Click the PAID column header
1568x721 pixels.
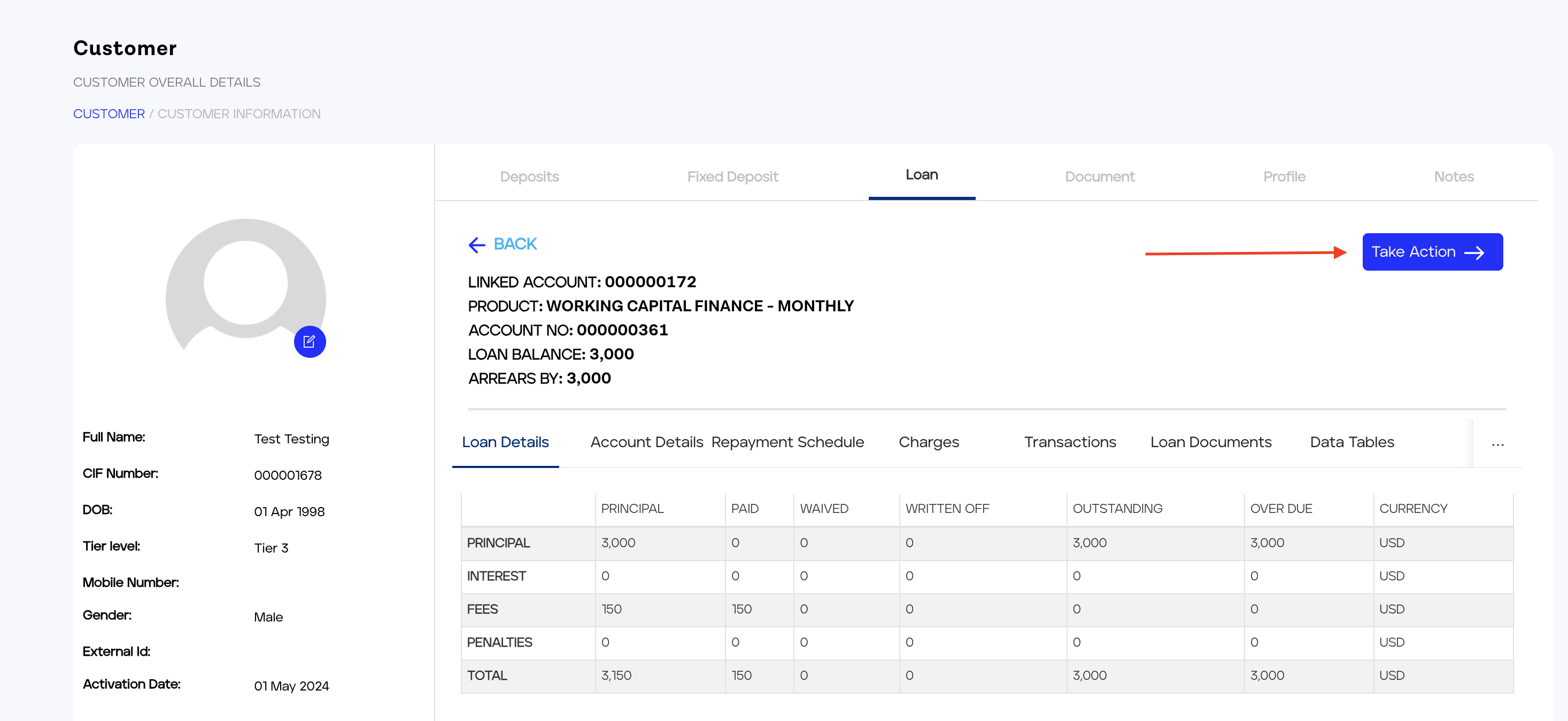744,509
